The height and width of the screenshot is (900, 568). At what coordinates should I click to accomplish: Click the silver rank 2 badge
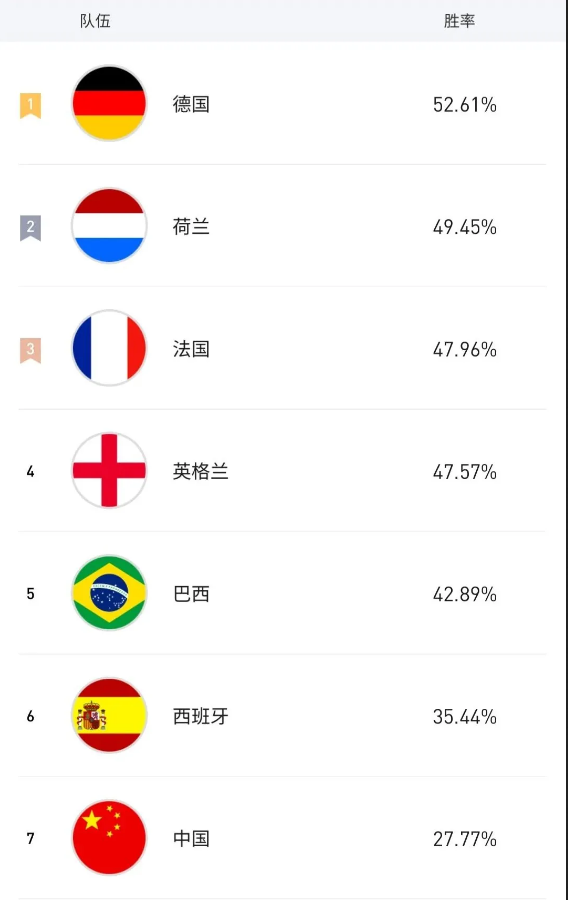[x=30, y=228]
